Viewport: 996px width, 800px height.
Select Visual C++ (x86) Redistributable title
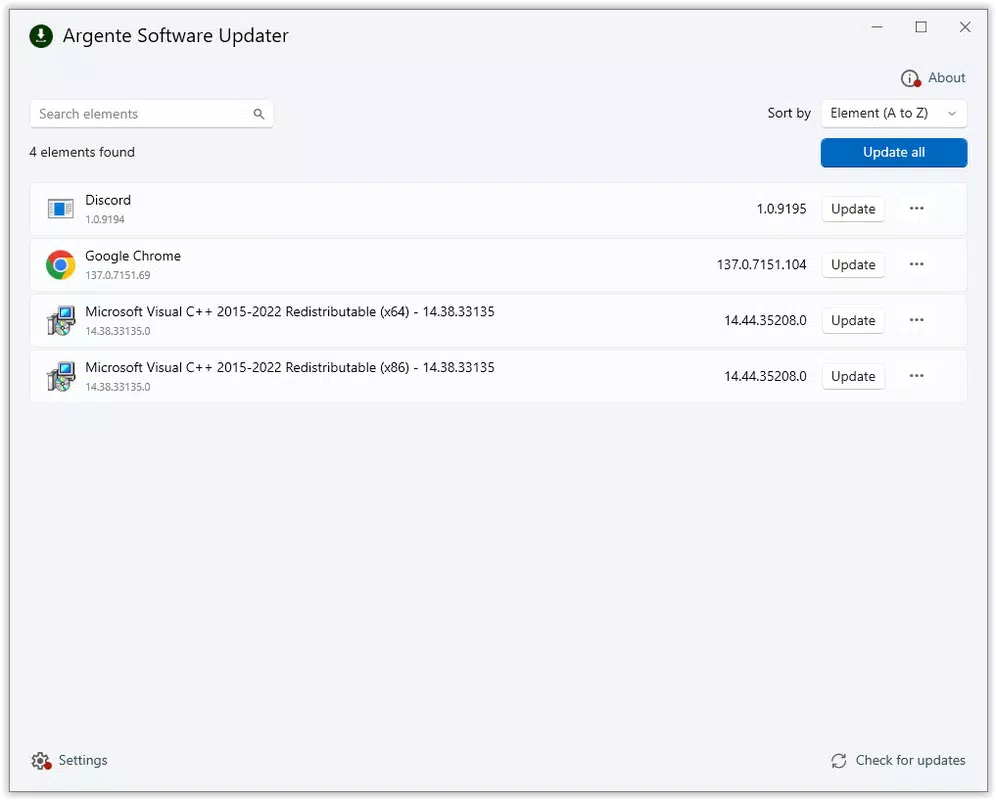(x=290, y=368)
